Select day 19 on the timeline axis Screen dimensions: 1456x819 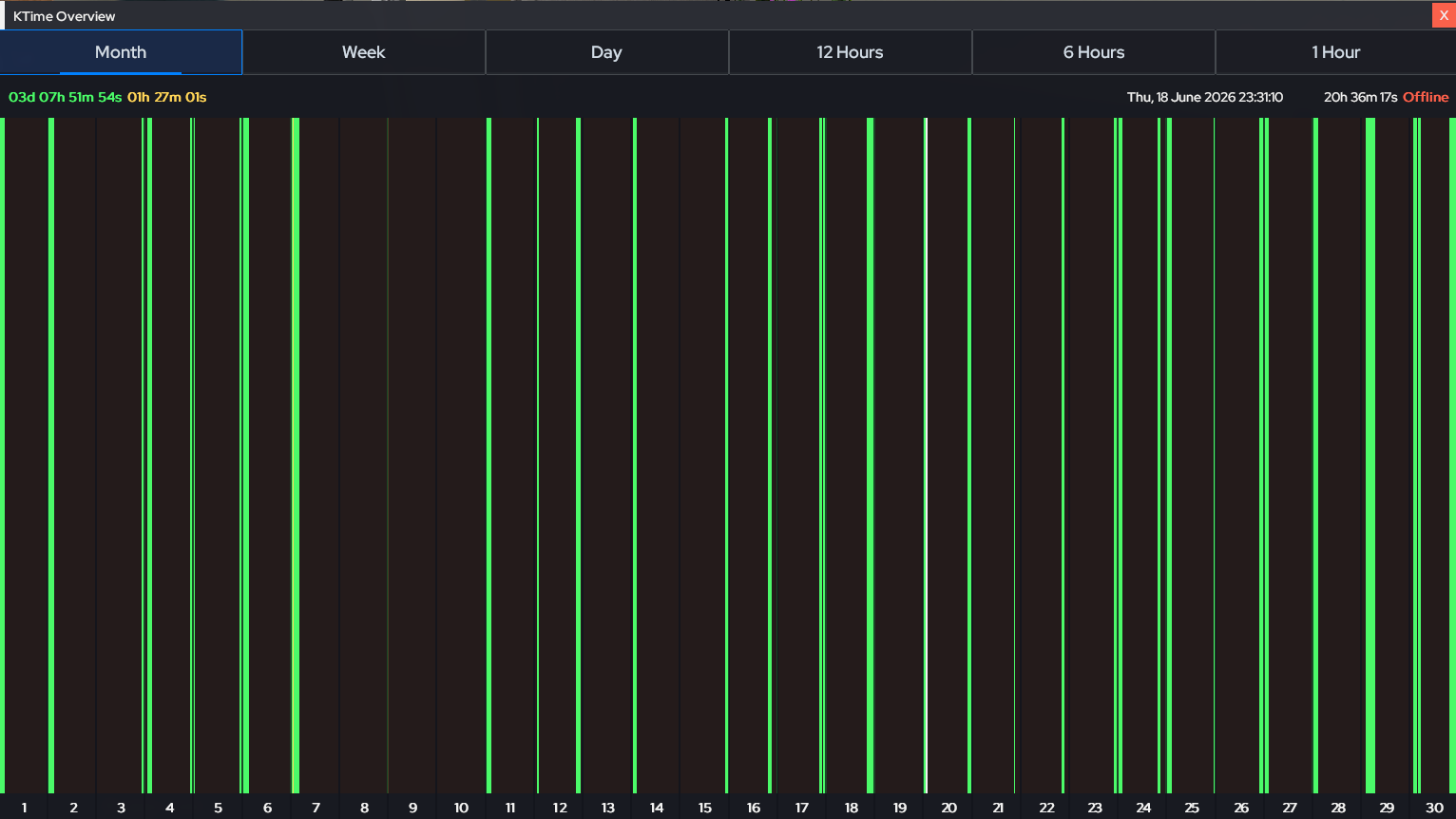pyautogui.click(x=900, y=808)
